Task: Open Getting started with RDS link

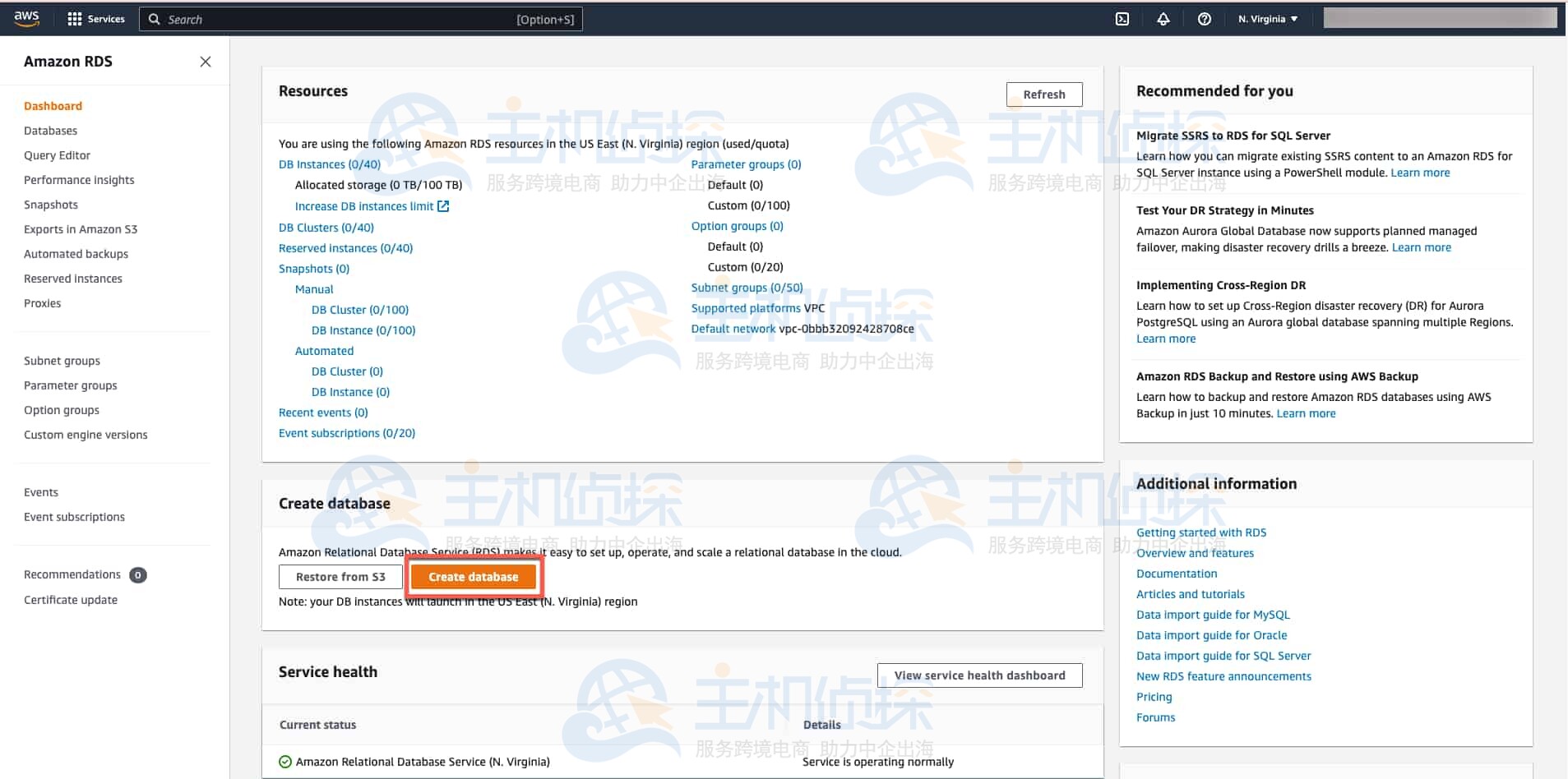Action: coord(1200,532)
